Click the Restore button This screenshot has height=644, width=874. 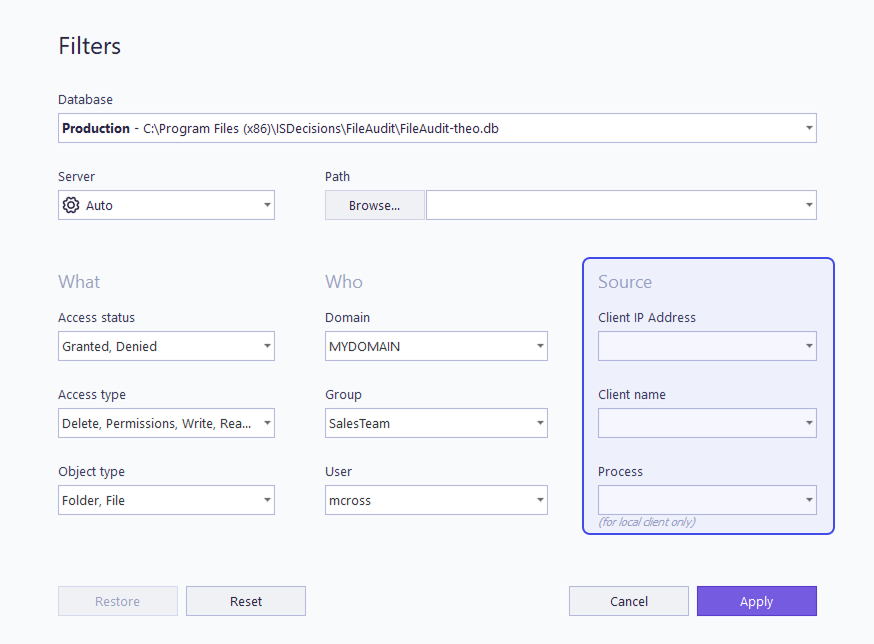click(118, 601)
